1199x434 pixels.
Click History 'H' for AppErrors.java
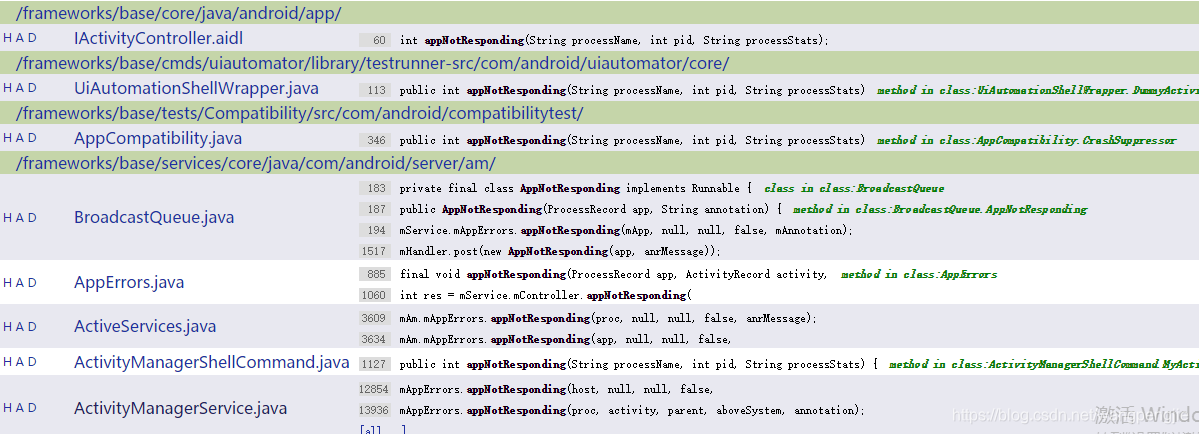8,282
